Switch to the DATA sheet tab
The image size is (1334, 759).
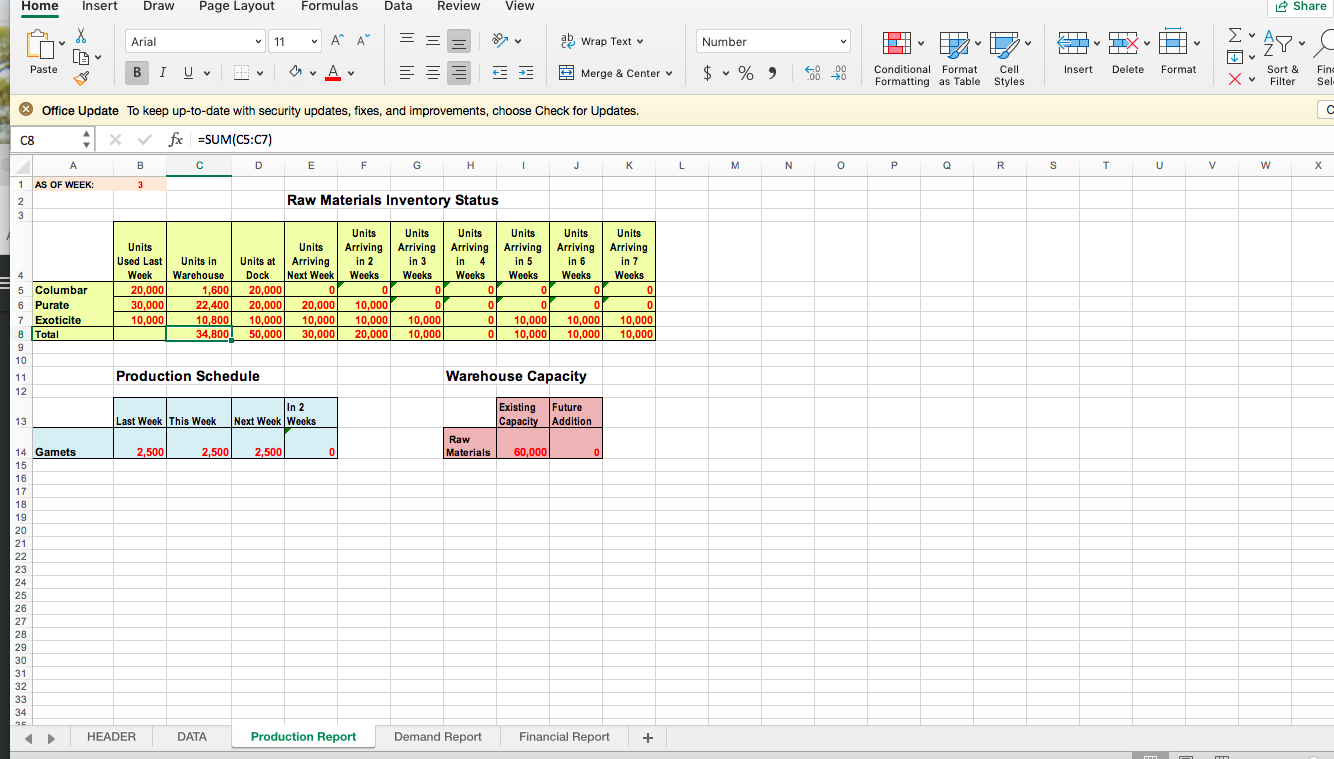click(192, 737)
